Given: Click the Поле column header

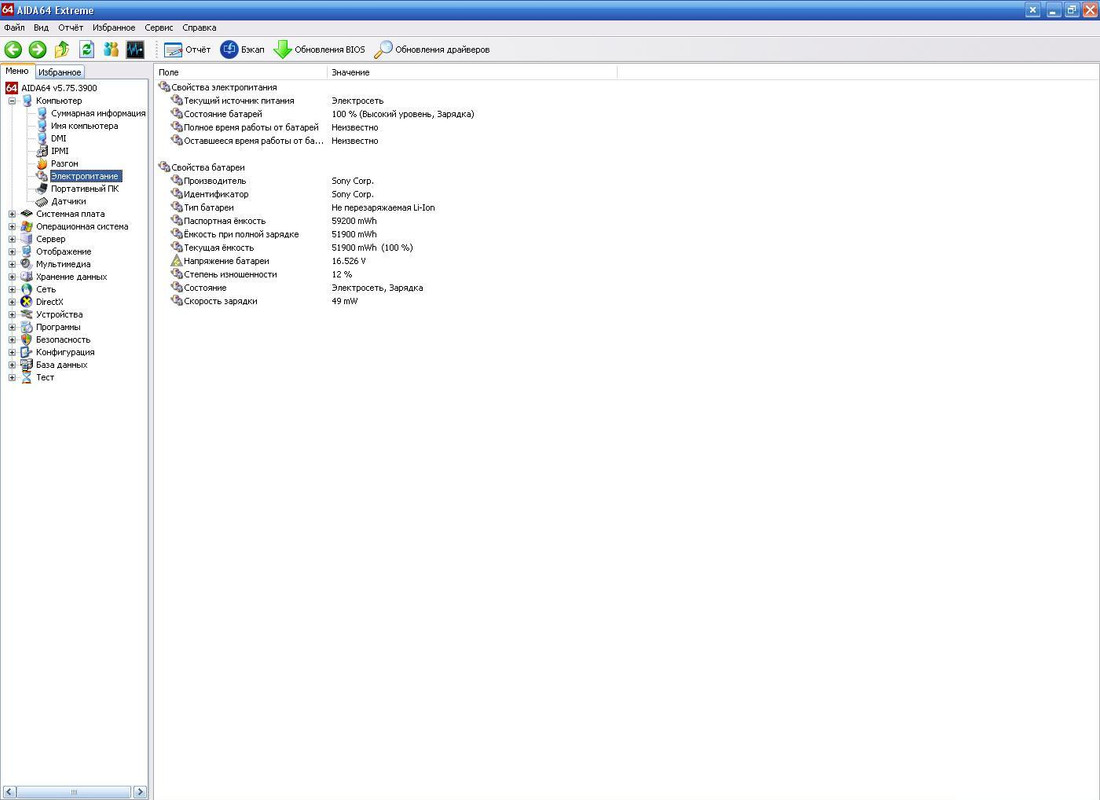Looking at the screenshot, I should pos(241,72).
